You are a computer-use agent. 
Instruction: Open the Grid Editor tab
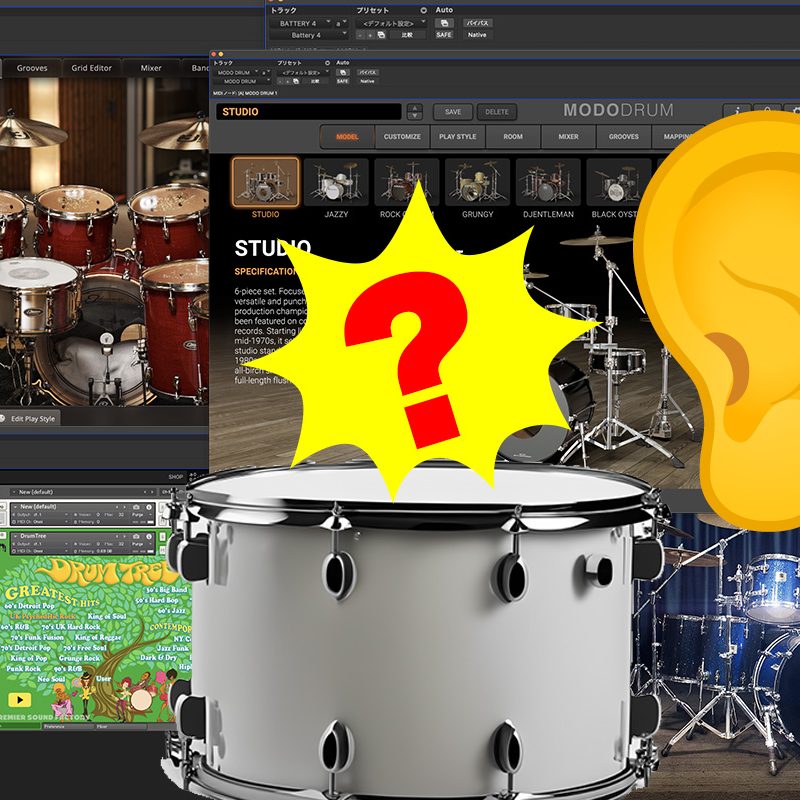pos(92,68)
